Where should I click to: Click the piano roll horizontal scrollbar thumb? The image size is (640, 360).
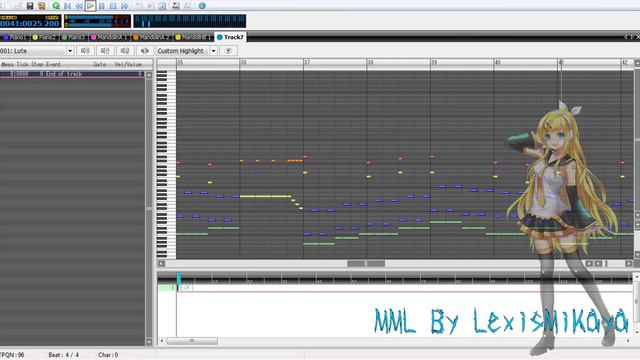pos(366,264)
